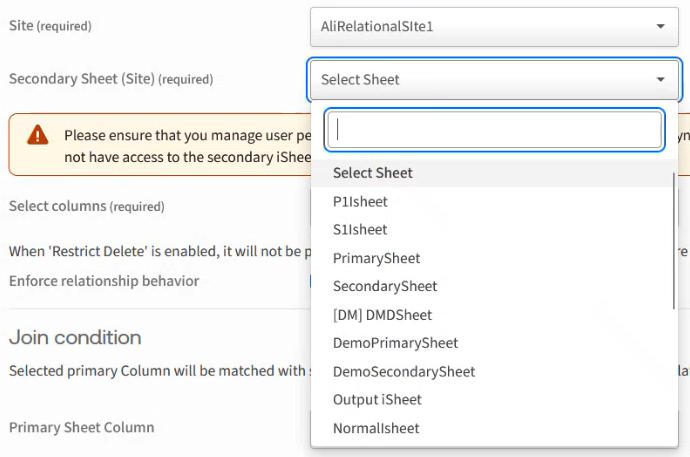Viewport: 690px width, 457px height.
Task: Choose SecondarySheet from the options
Action: pos(385,286)
